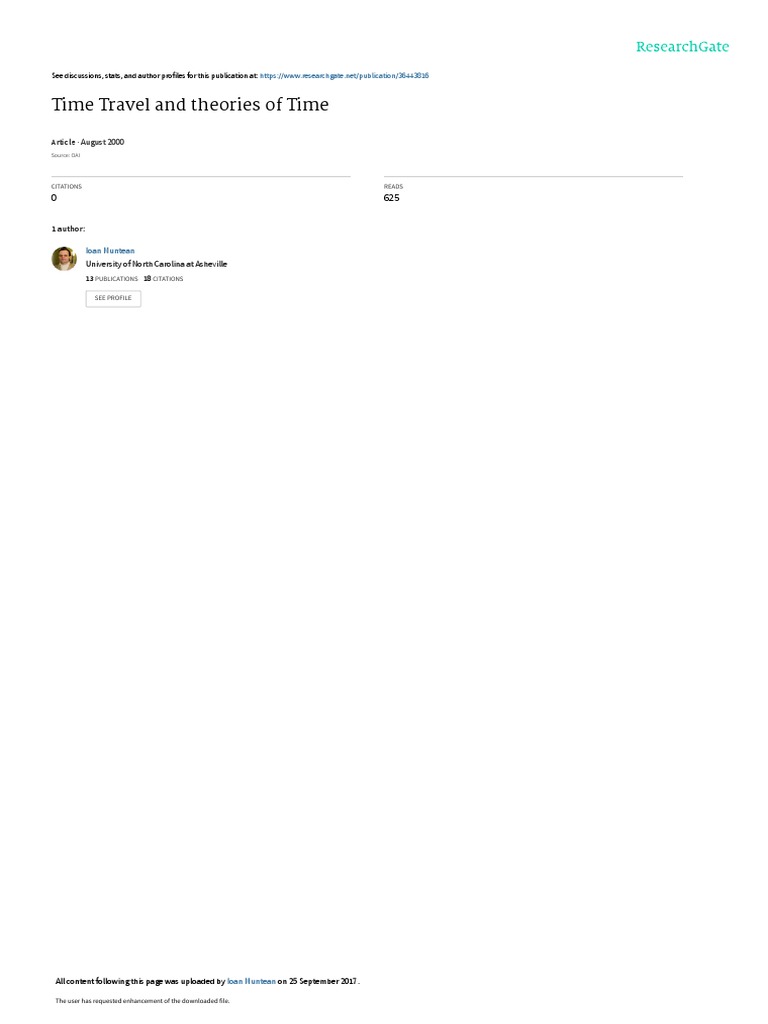
Task: Click the '25 September 2017' upload date
Action: [323, 981]
